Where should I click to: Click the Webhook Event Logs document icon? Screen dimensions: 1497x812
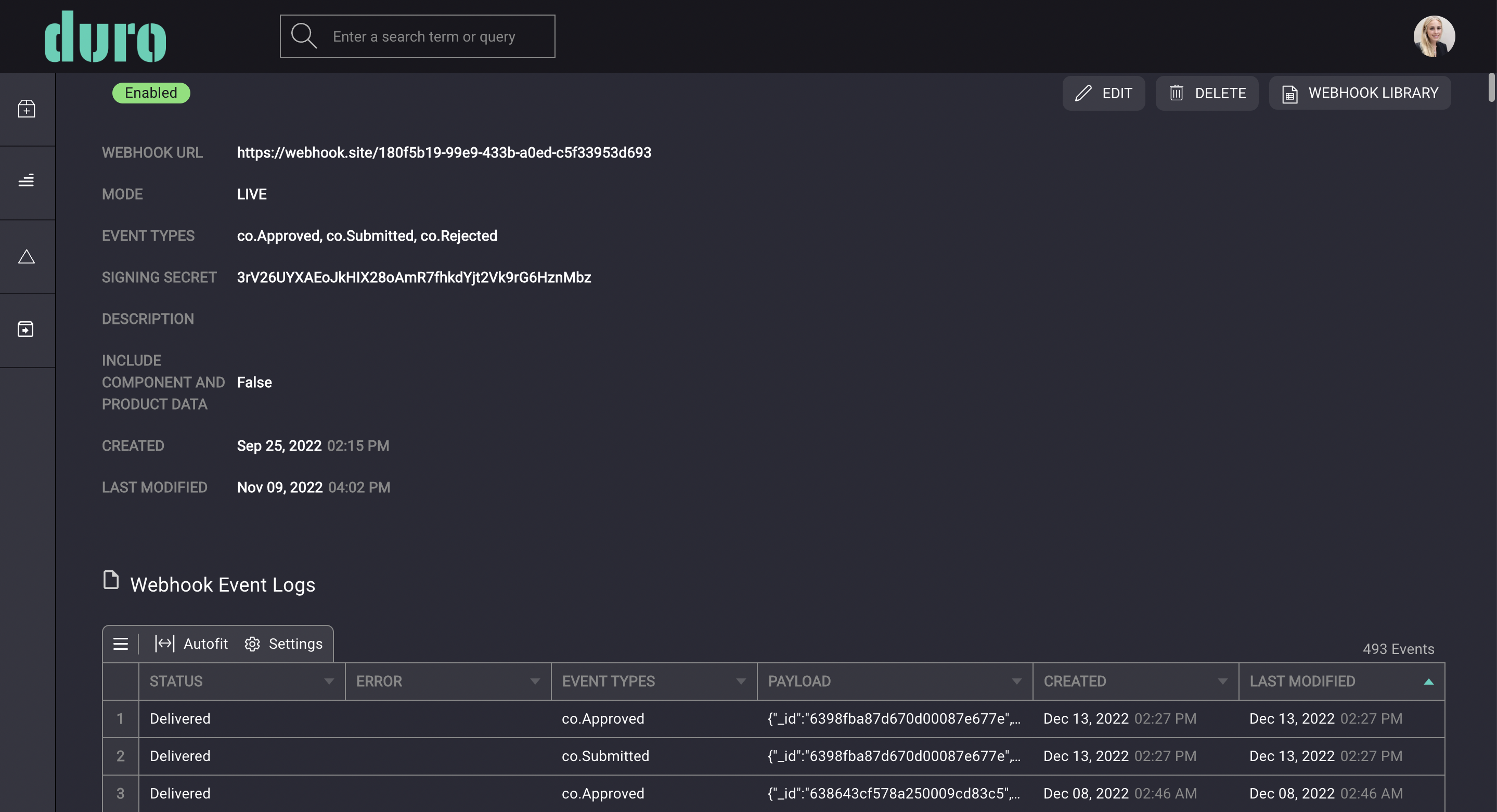tap(110, 581)
